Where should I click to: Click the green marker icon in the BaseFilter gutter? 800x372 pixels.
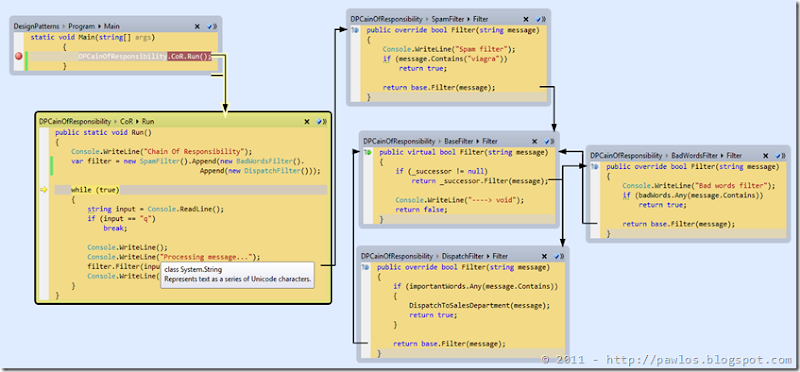[x=367, y=152]
